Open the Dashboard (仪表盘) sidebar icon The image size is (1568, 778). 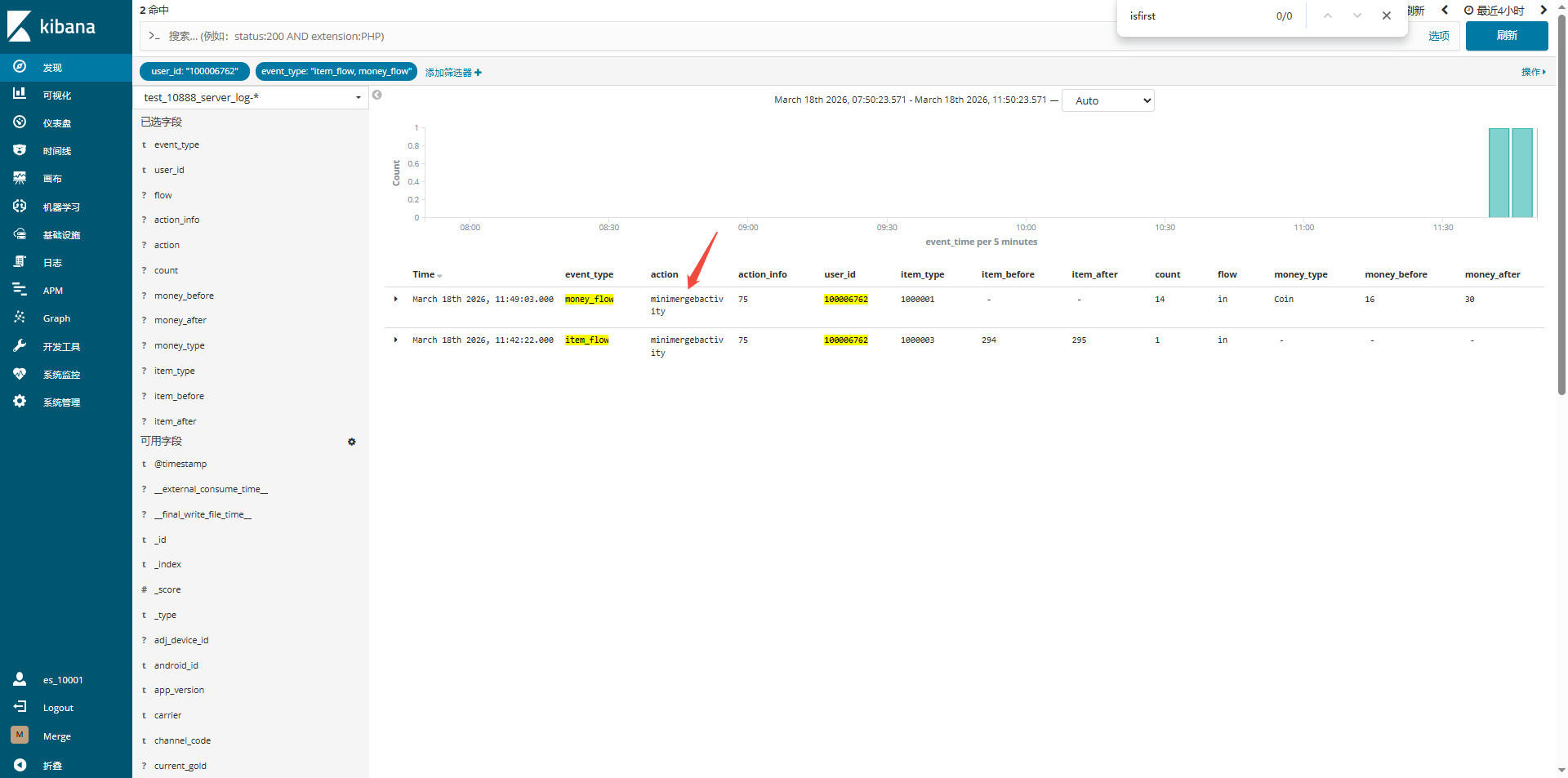coord(20,122)
